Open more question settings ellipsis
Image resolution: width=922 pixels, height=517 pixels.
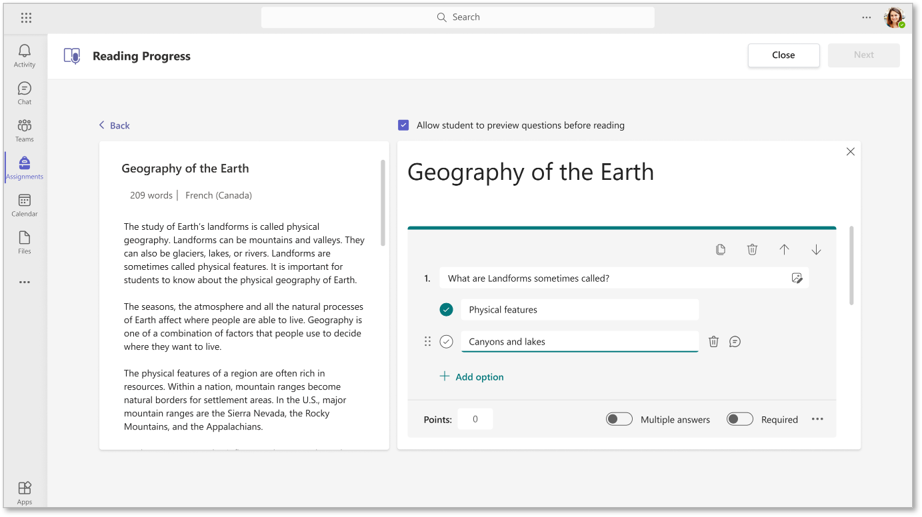point(817,419)
